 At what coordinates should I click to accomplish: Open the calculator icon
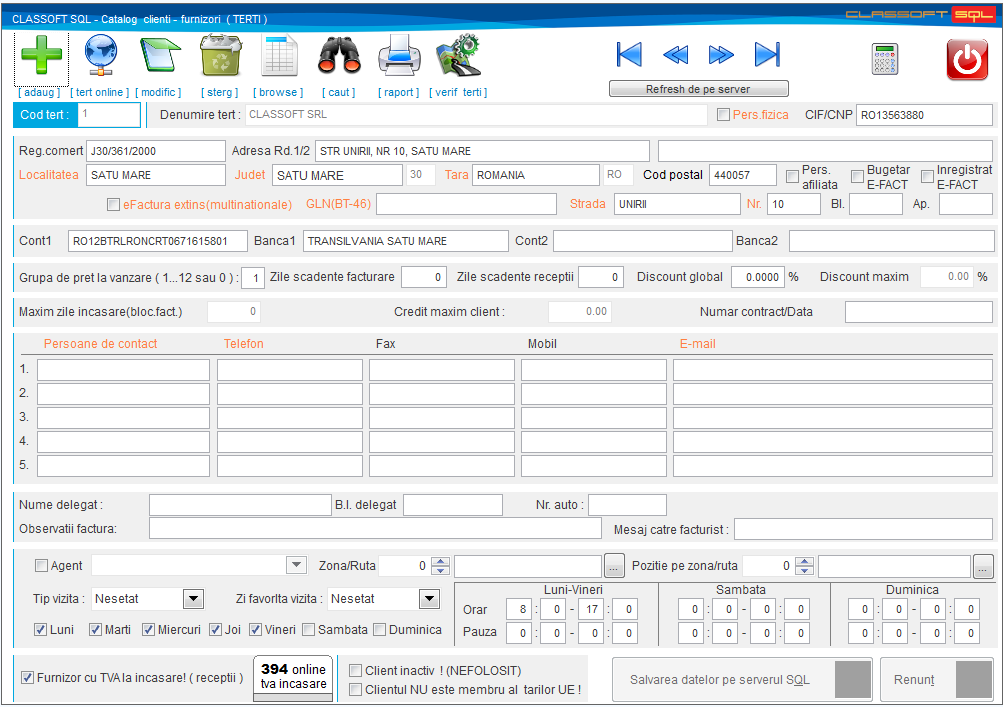pyautogui.click(x=885, y=59)
